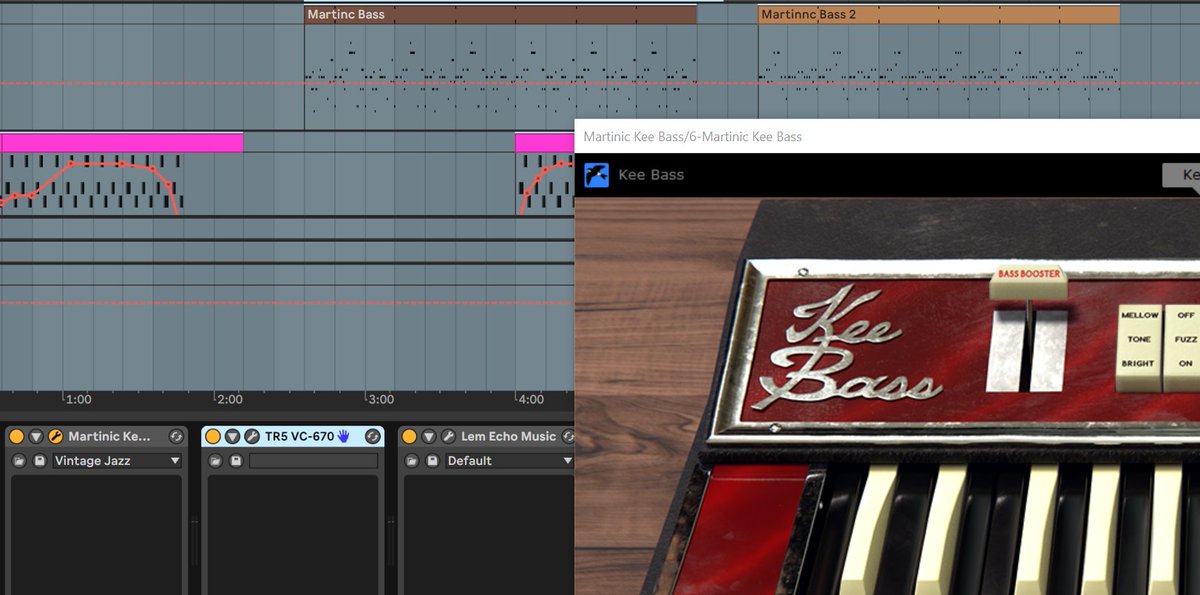
Task: Select the Martinic Ke... device title
Action: (x=110, y=436)
